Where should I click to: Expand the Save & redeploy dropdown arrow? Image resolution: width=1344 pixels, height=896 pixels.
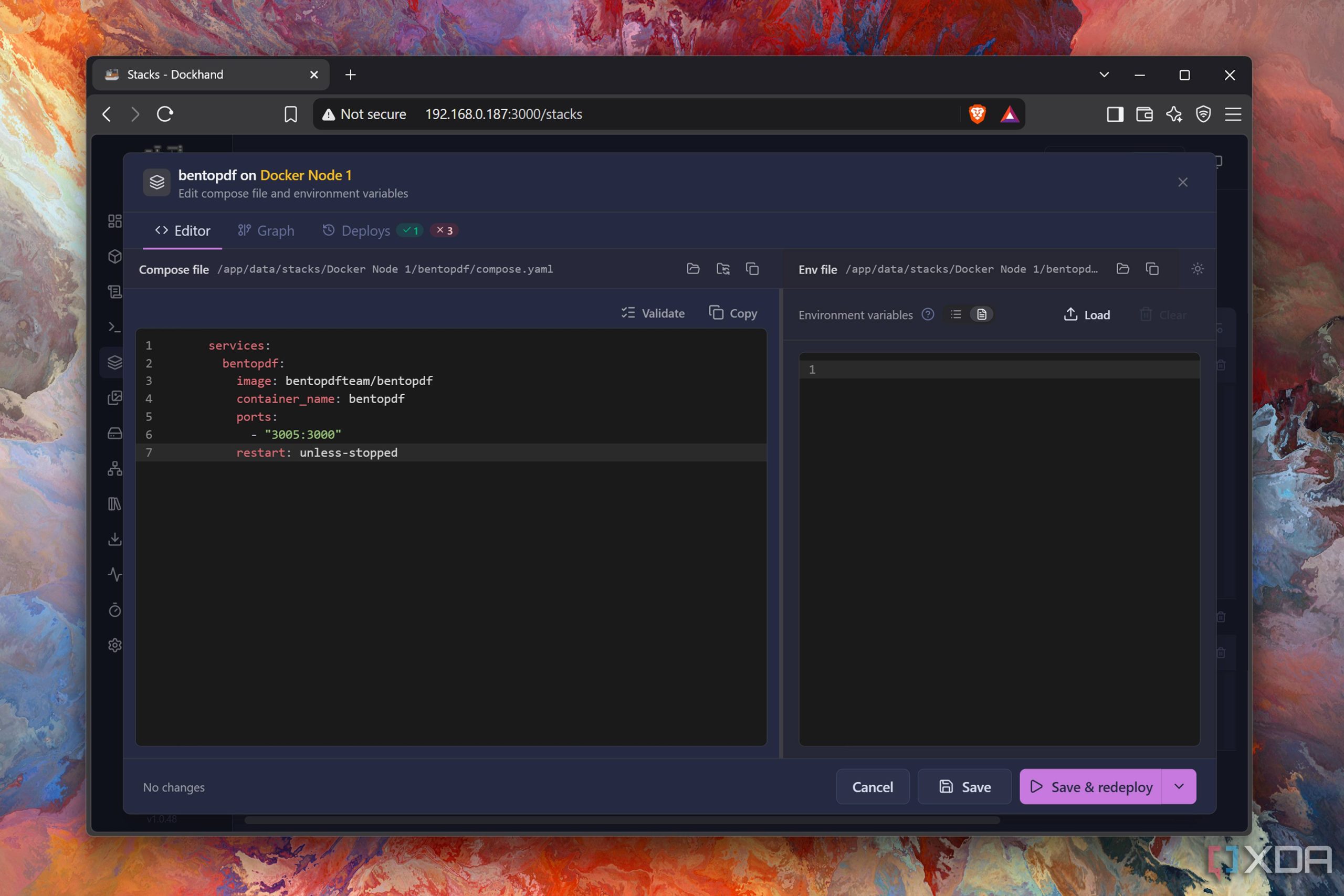(x=1179, y=787)
